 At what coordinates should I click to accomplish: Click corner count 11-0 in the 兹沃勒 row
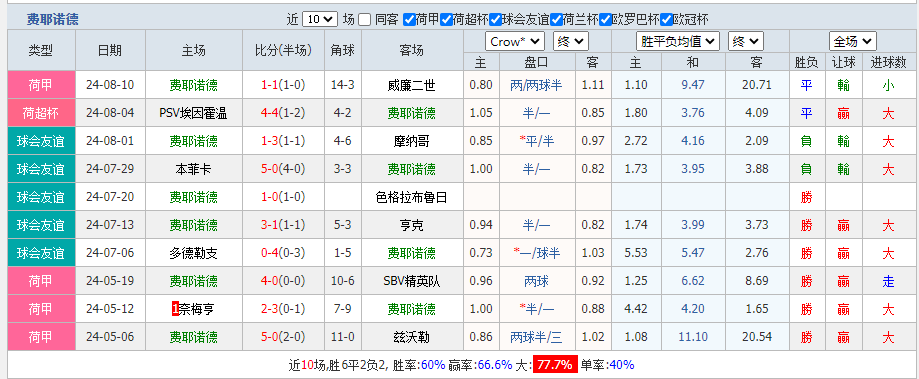pos(343,337)
